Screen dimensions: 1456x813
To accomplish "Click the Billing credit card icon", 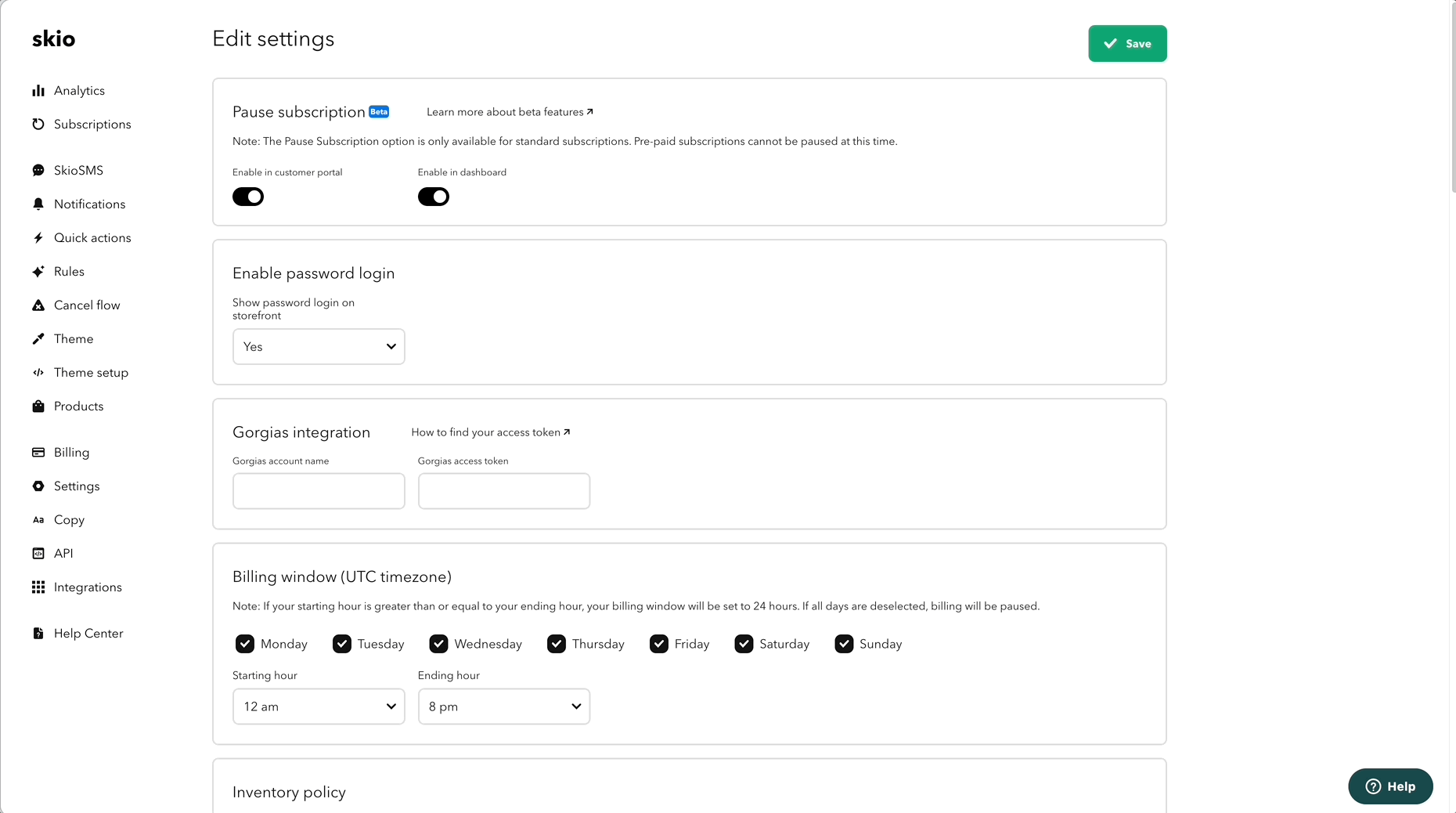I will point(38,453).
